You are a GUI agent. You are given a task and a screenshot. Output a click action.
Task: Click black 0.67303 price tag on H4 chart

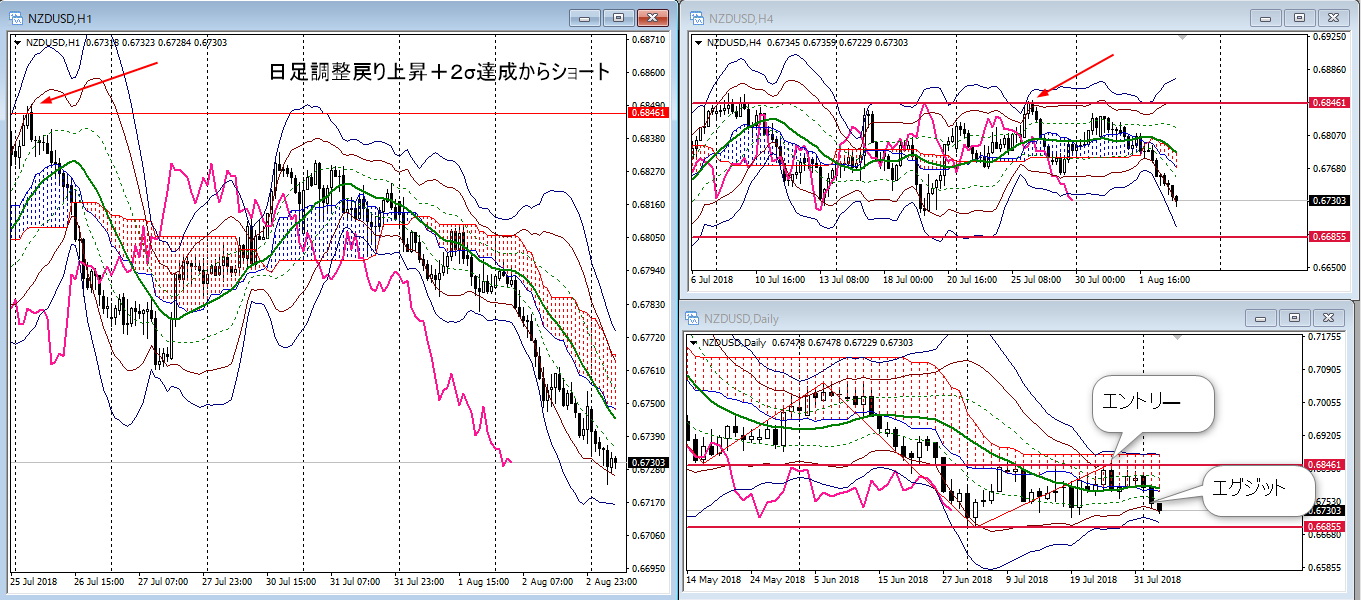(1328, 200)
